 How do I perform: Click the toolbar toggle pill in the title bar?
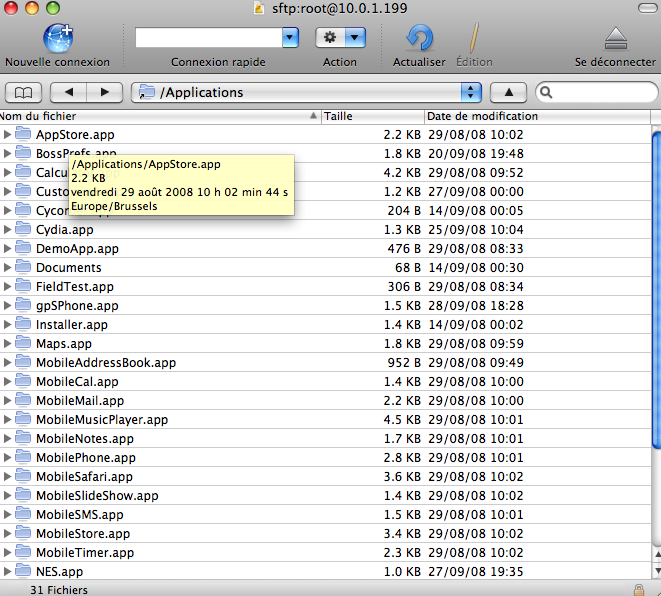tap(648, 8)
